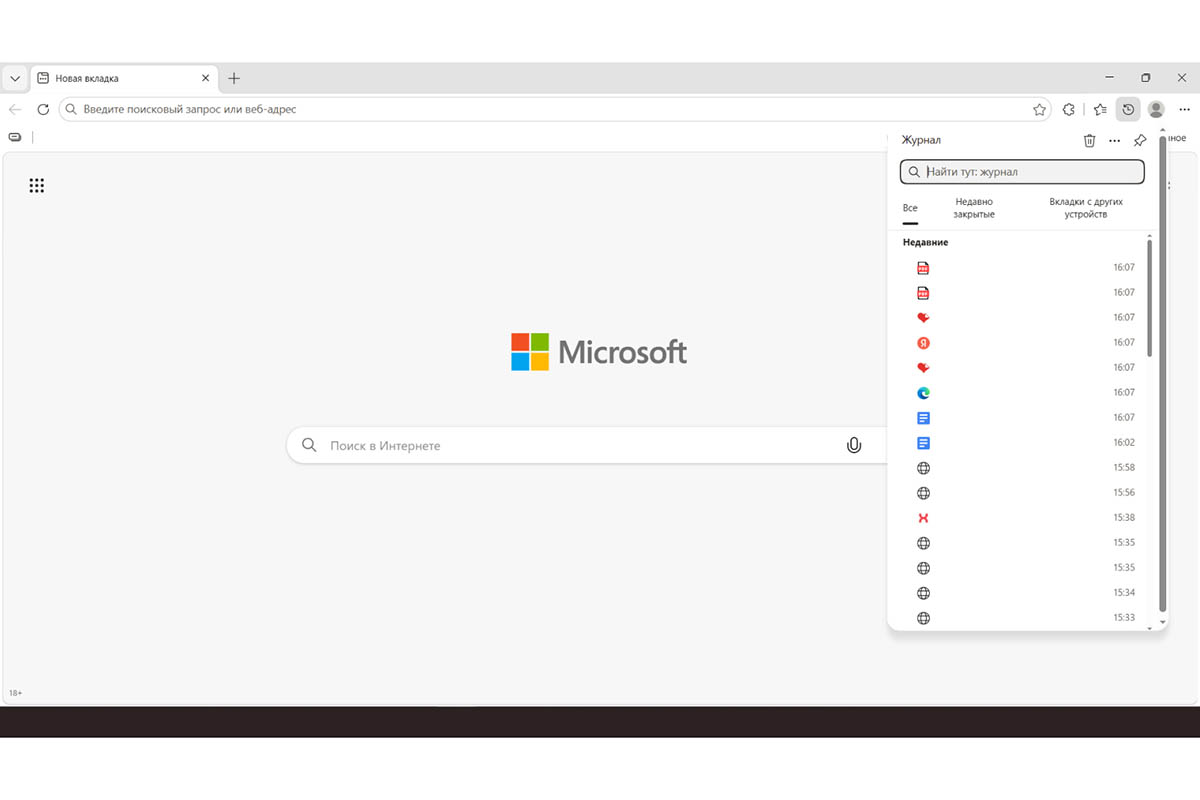
Task: Focus the Поиск в Интернете search box
Action: [585, 445]
